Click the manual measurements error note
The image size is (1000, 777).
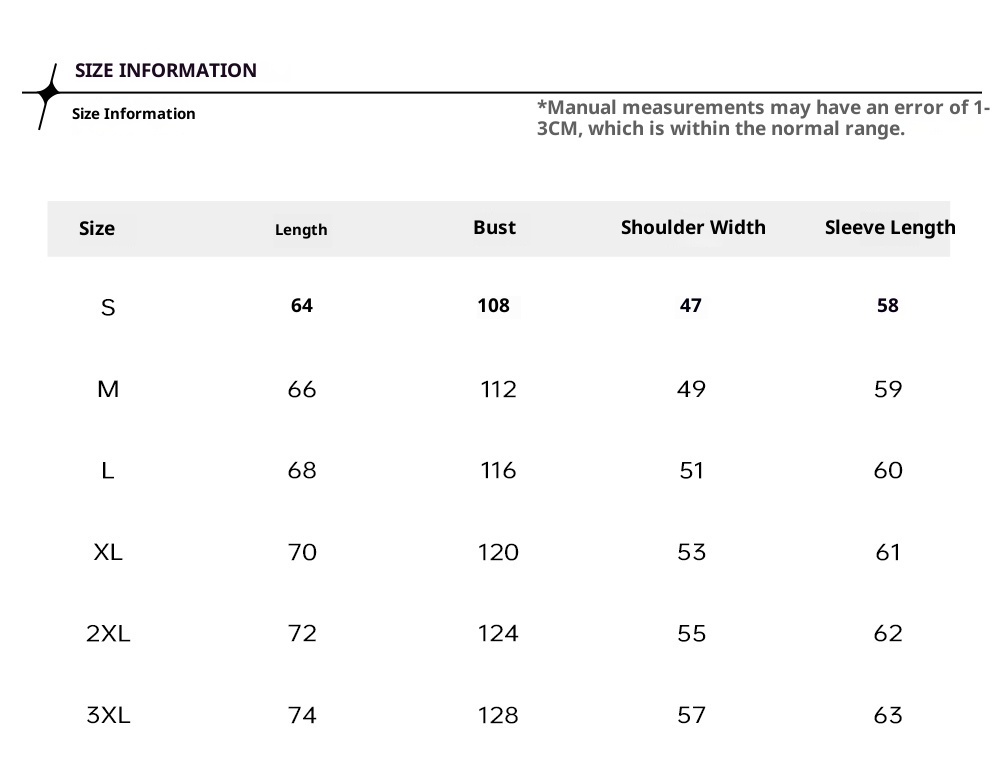[x=763, y=118]
